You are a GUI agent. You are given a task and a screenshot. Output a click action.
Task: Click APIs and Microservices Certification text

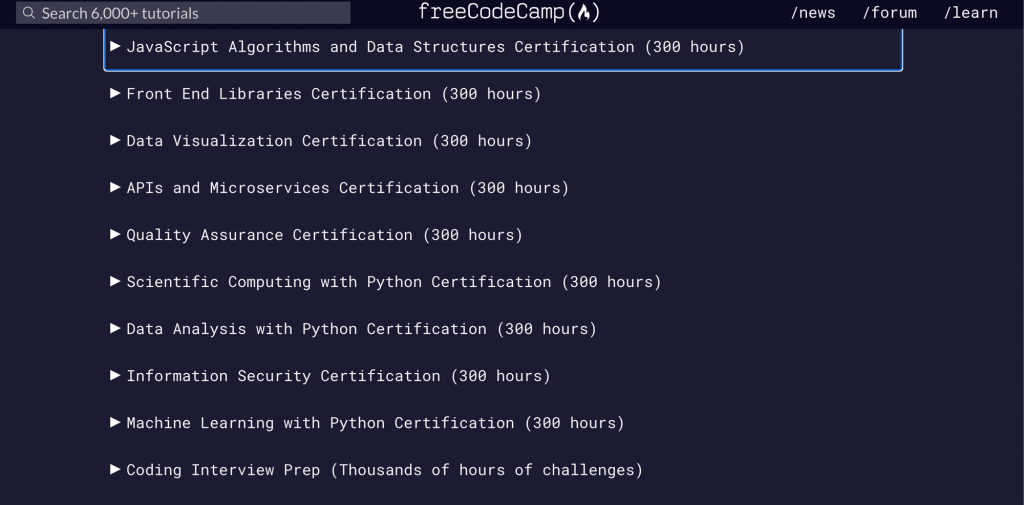[x=293, y=188]
